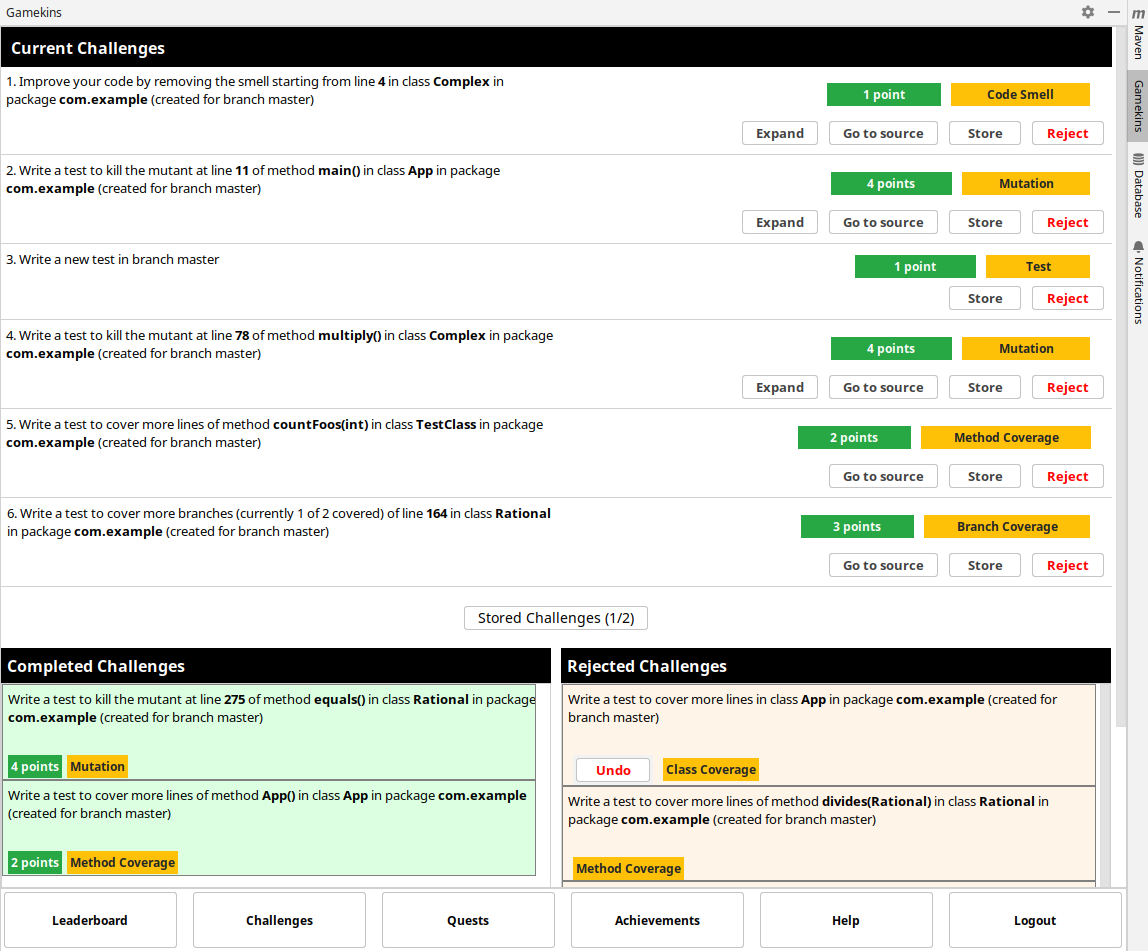Open the Database tool window
Viewport: 1148px width, 951px height.
pyautogui.click(x=1138, y=186)
